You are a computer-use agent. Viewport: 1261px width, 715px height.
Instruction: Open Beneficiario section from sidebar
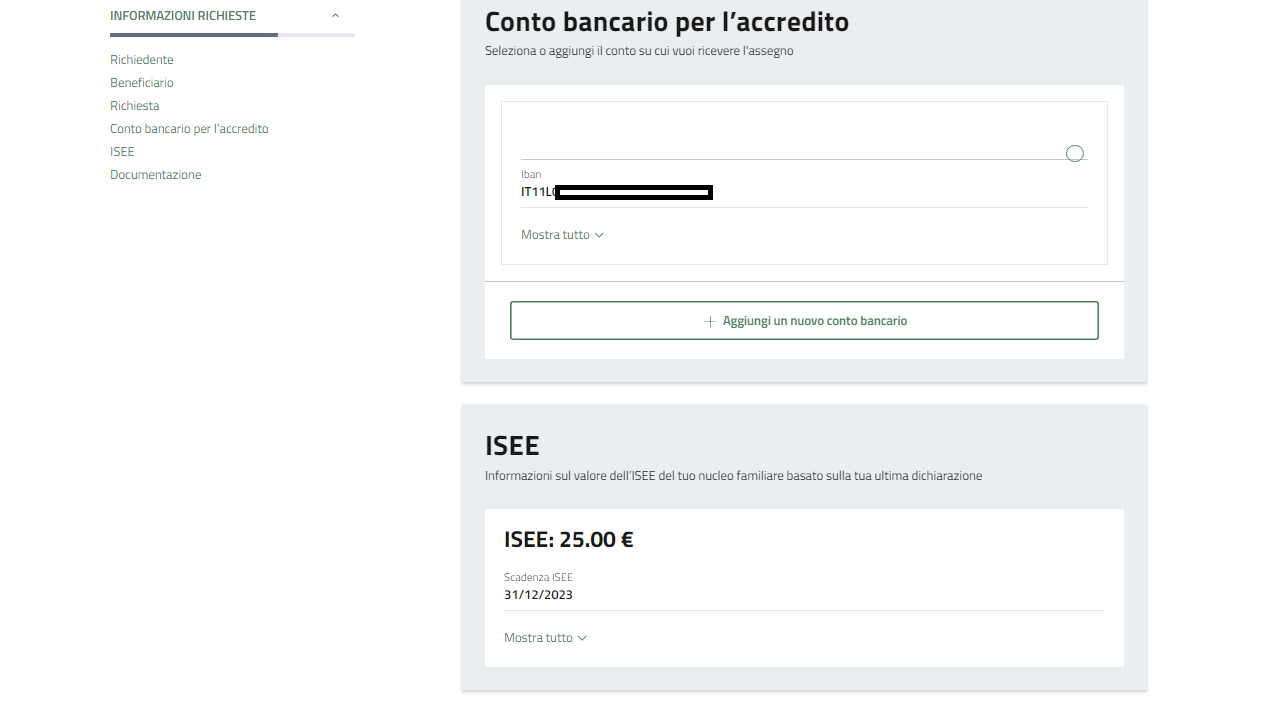[142, 83]
